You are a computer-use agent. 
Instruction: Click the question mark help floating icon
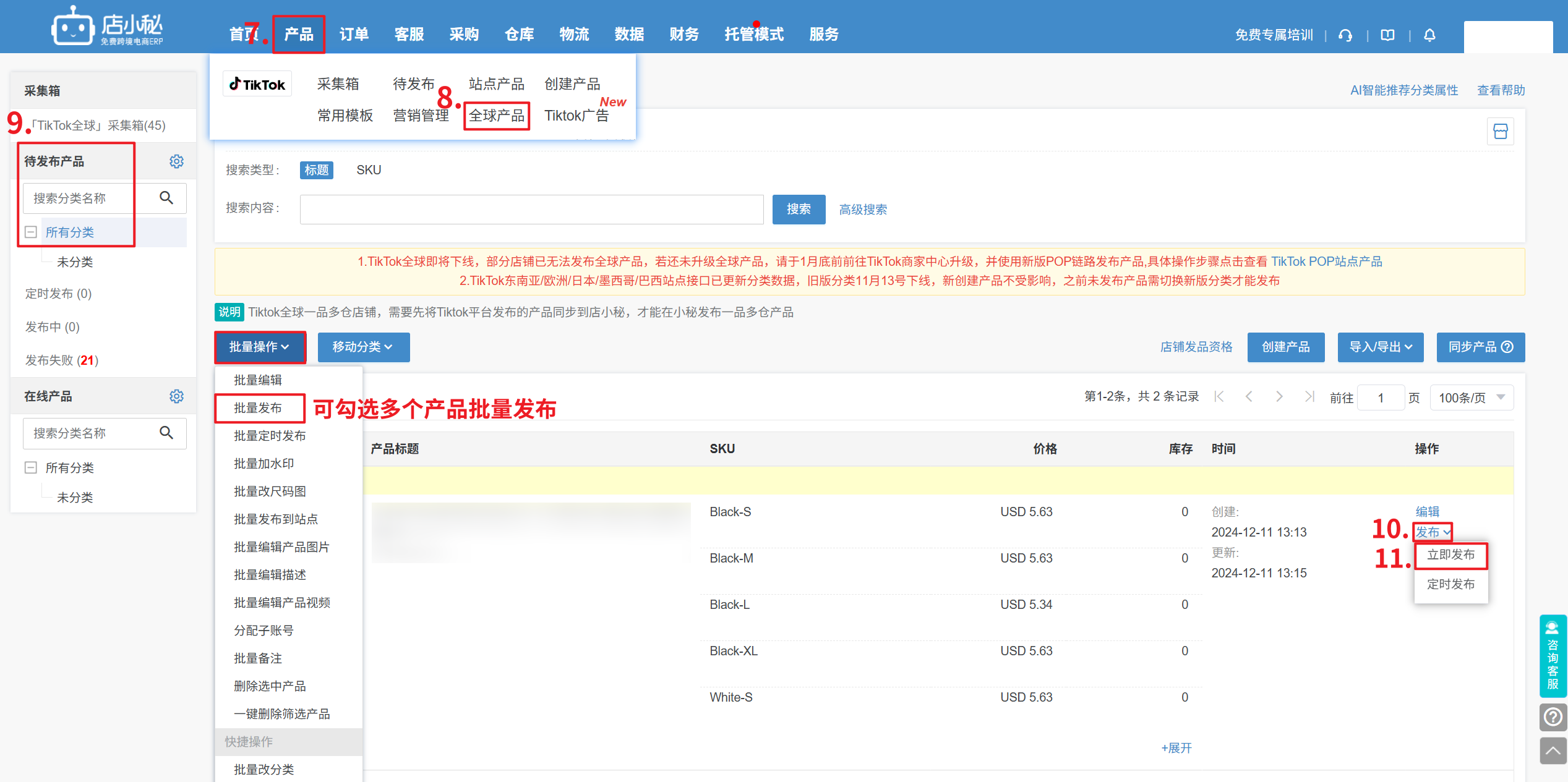(x=1553, y=717)
